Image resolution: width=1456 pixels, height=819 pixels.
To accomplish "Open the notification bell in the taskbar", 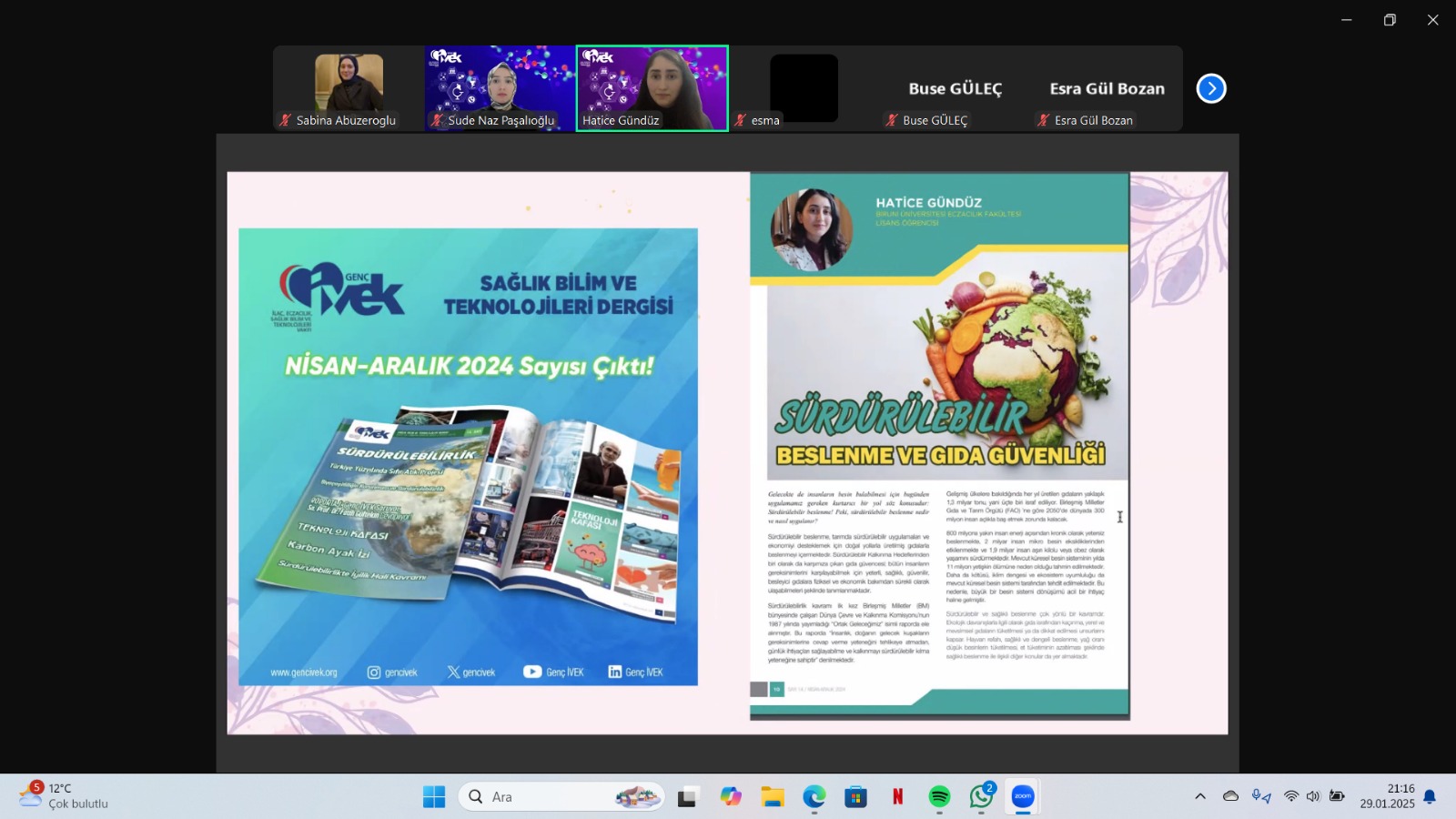I will pyautogui.click(x=1430, y=796).
